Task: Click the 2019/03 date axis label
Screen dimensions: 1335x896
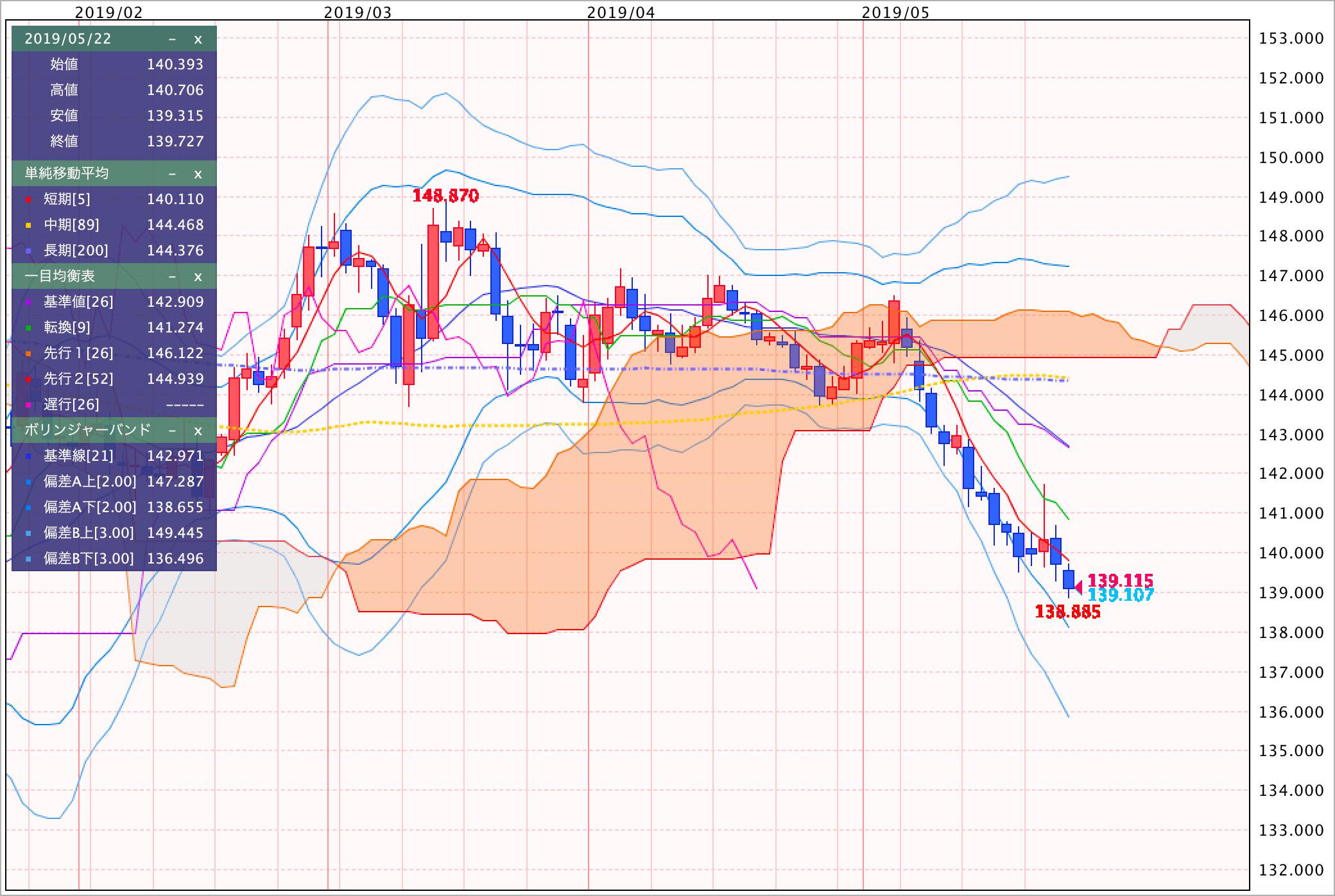Action: 358,12
